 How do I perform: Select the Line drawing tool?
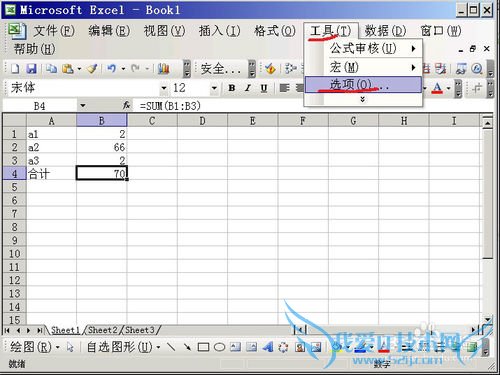(x=171, y=347)
